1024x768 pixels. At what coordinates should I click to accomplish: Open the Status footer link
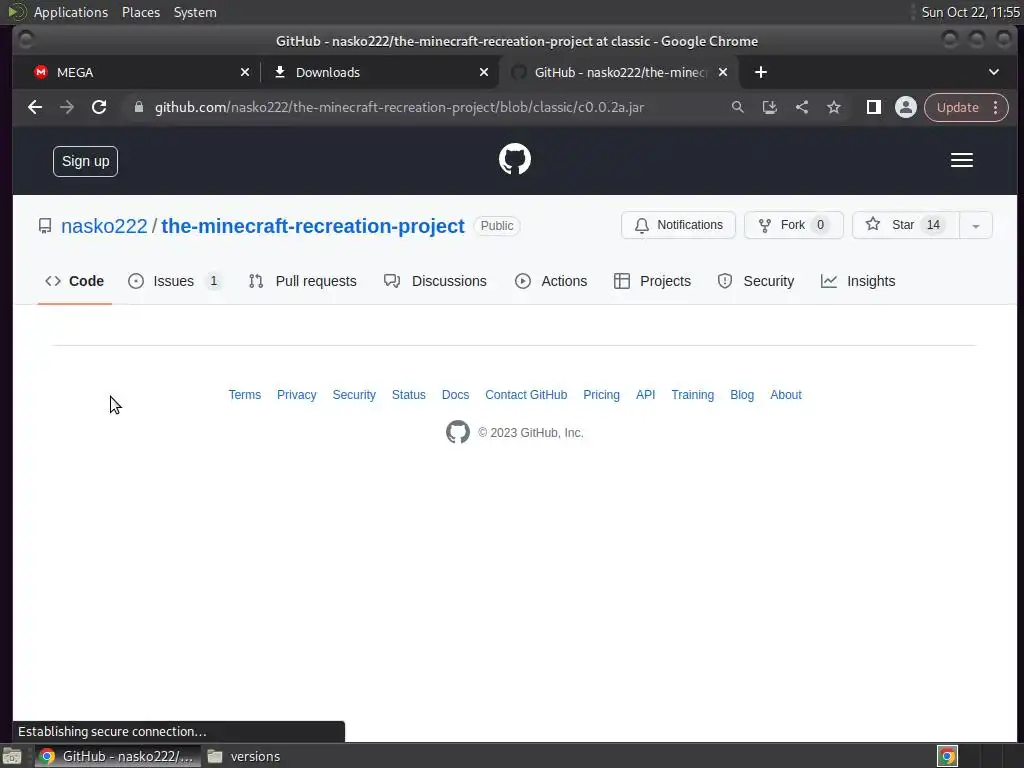(408, 395)
